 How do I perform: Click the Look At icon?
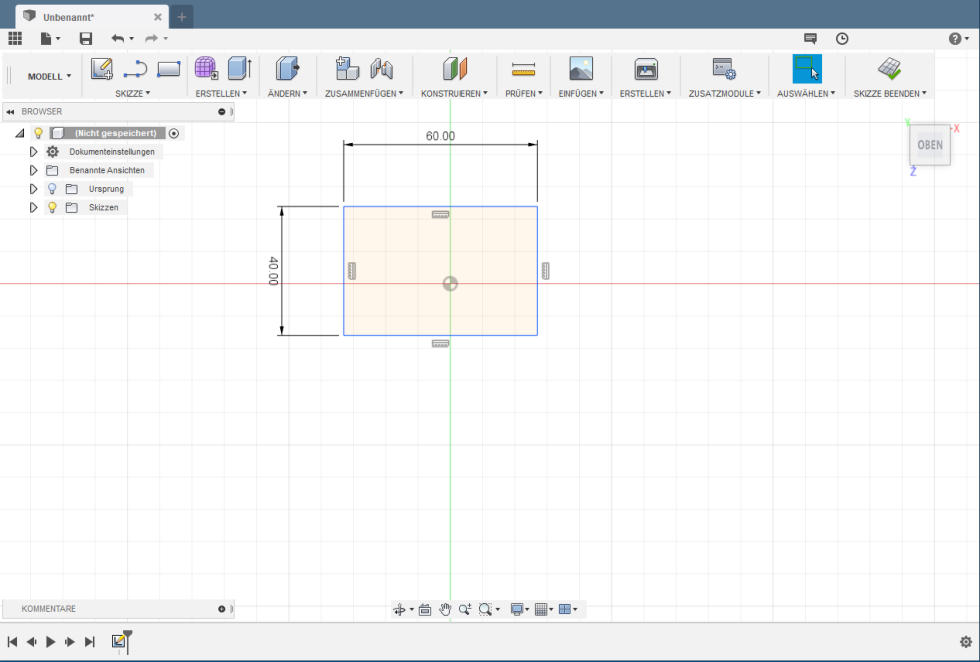pos(425,609)
